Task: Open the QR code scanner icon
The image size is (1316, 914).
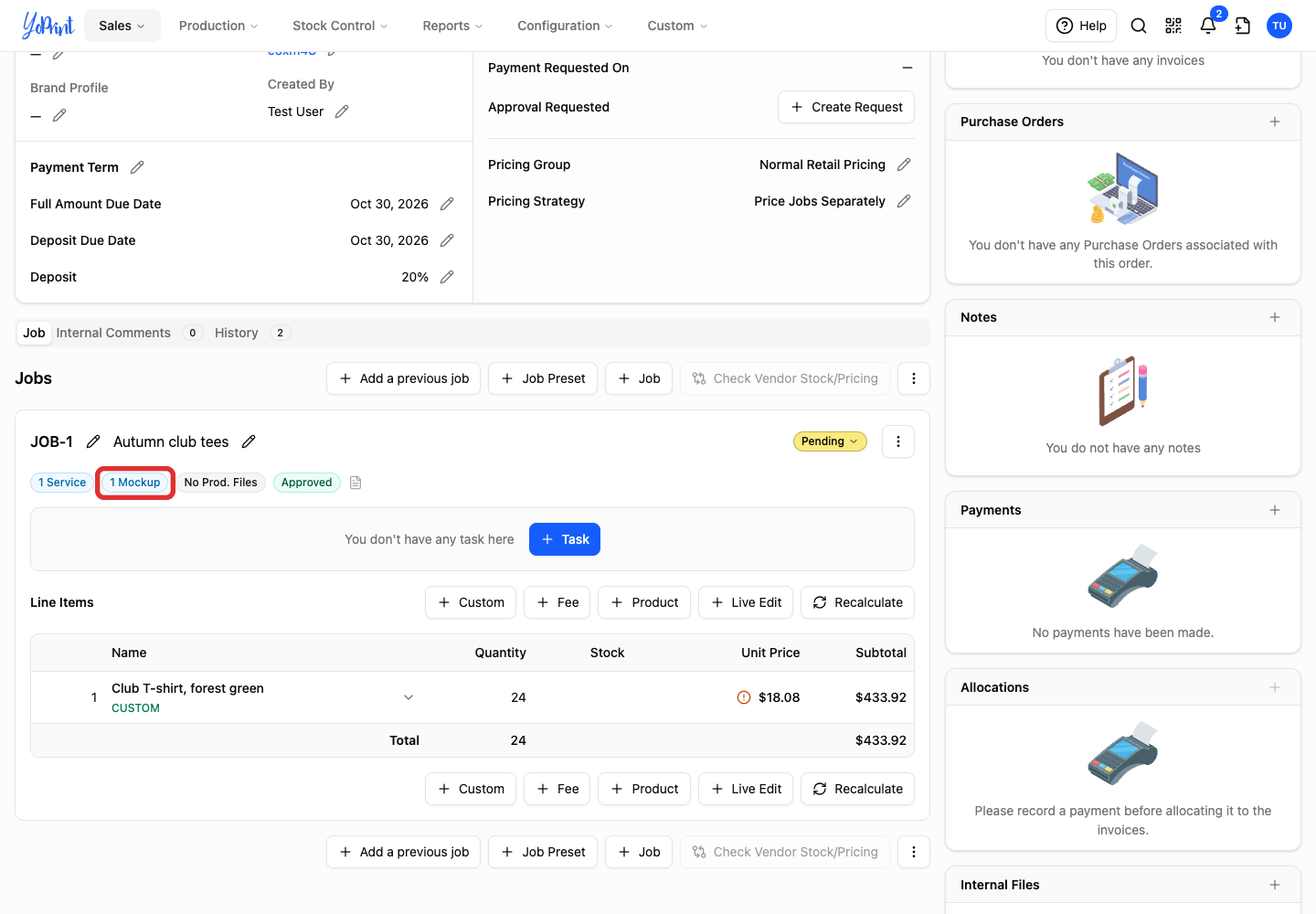Action: pos(1173,26)
